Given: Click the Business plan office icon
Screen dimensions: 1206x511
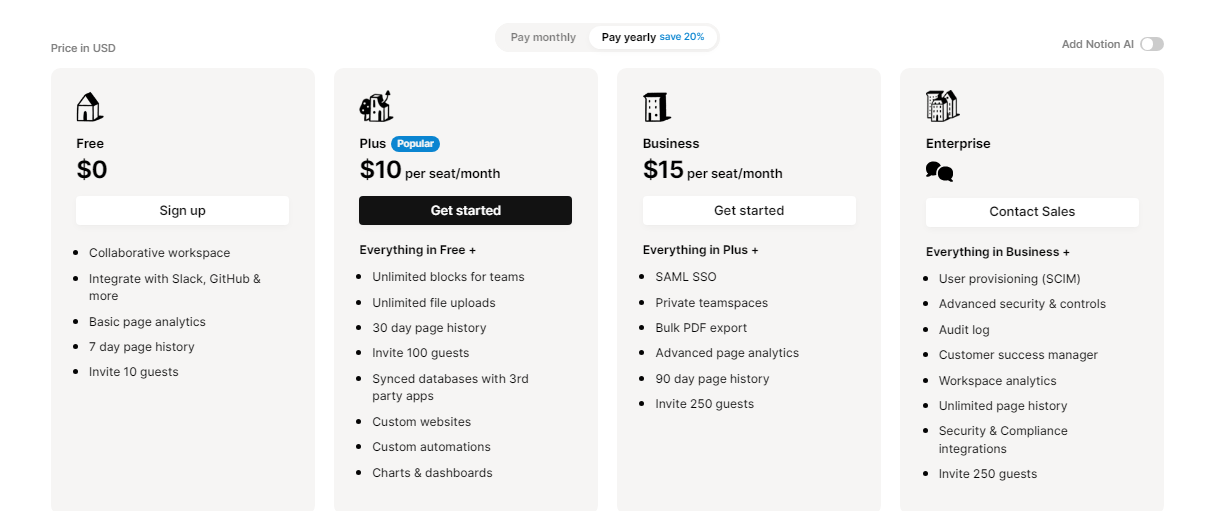Looking at the screenshot, I should 657,107.
